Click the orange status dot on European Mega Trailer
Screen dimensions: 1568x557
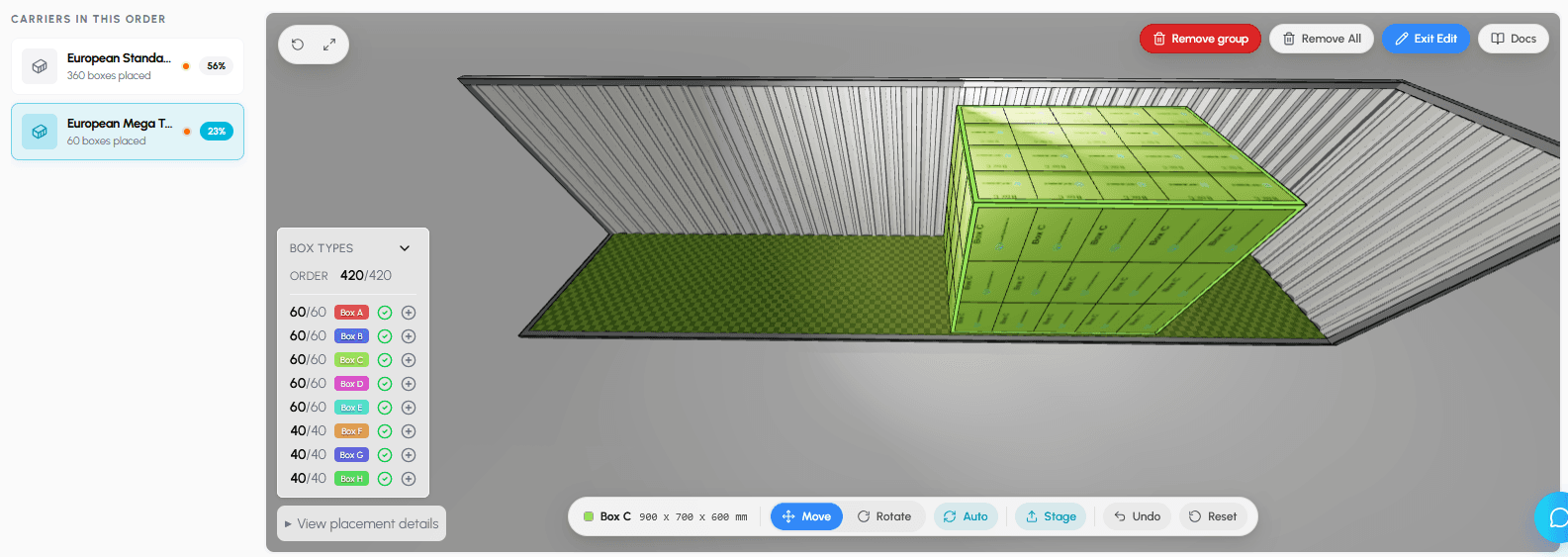[187, 132]
